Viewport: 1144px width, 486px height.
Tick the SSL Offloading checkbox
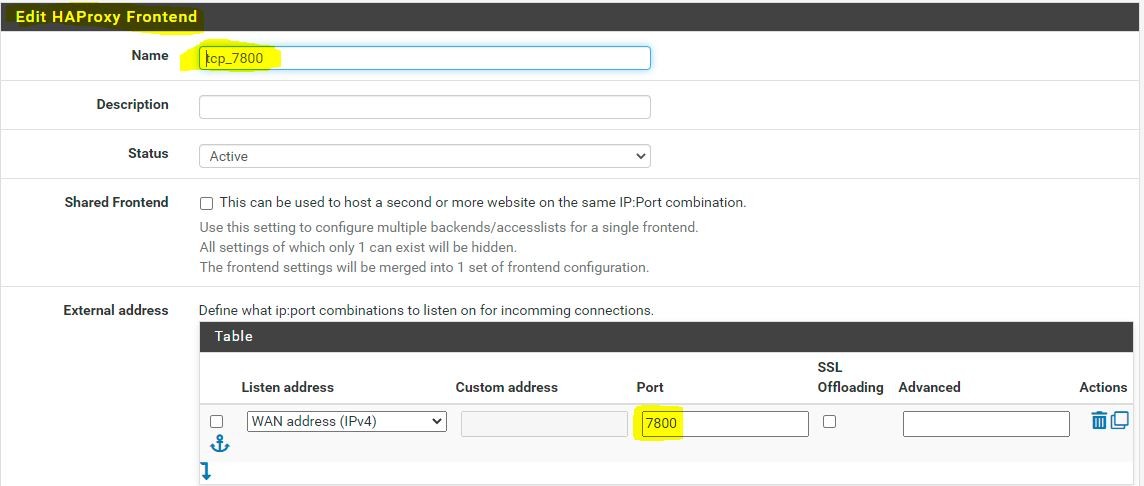[829, 422]
